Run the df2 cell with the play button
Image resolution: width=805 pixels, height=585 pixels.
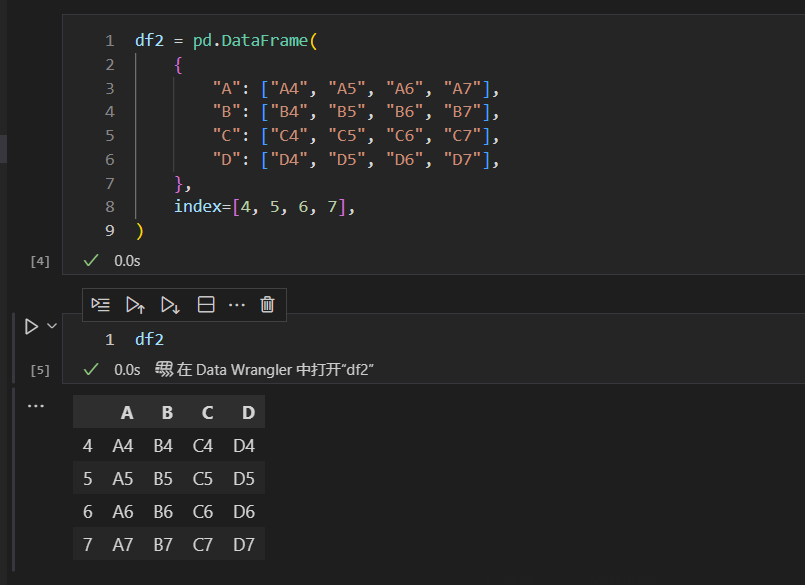click(30, 325)
